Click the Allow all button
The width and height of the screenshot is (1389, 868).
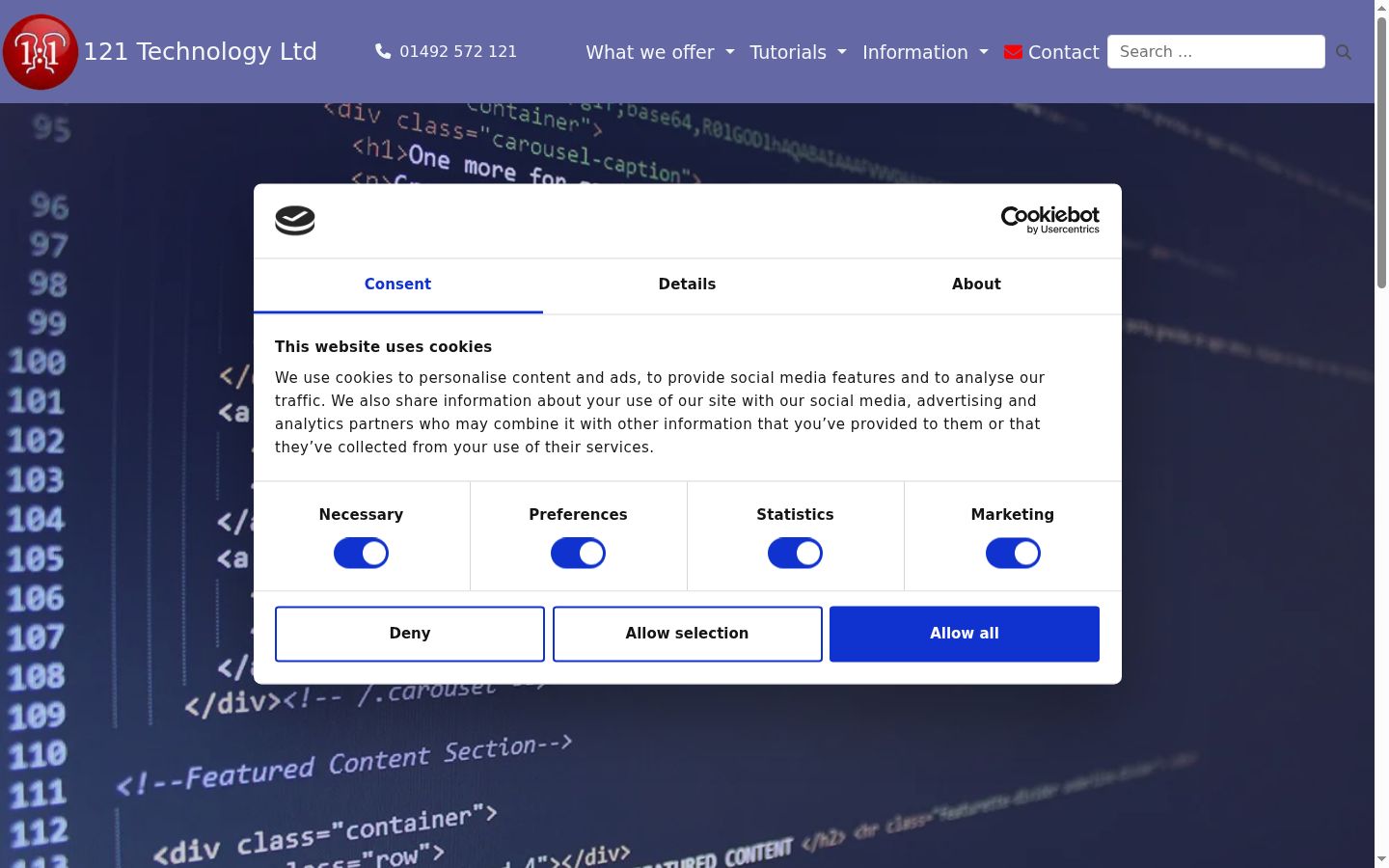[965, 634]
